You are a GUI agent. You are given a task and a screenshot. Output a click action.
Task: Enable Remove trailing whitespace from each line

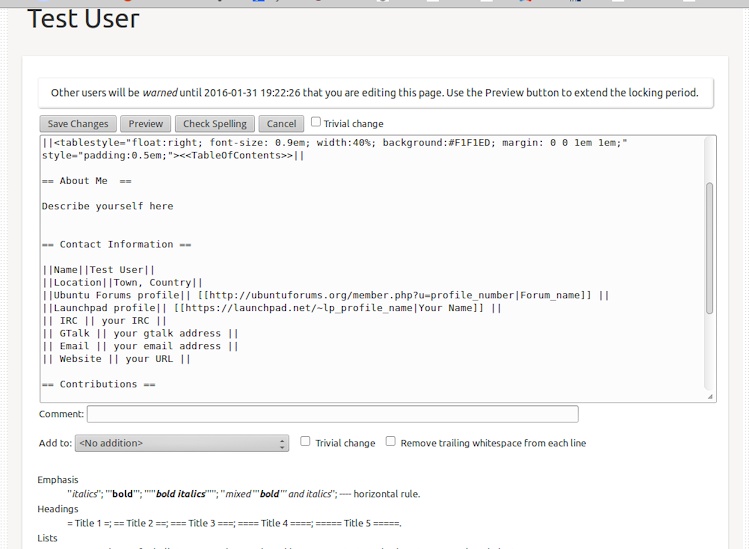point(391,442)
